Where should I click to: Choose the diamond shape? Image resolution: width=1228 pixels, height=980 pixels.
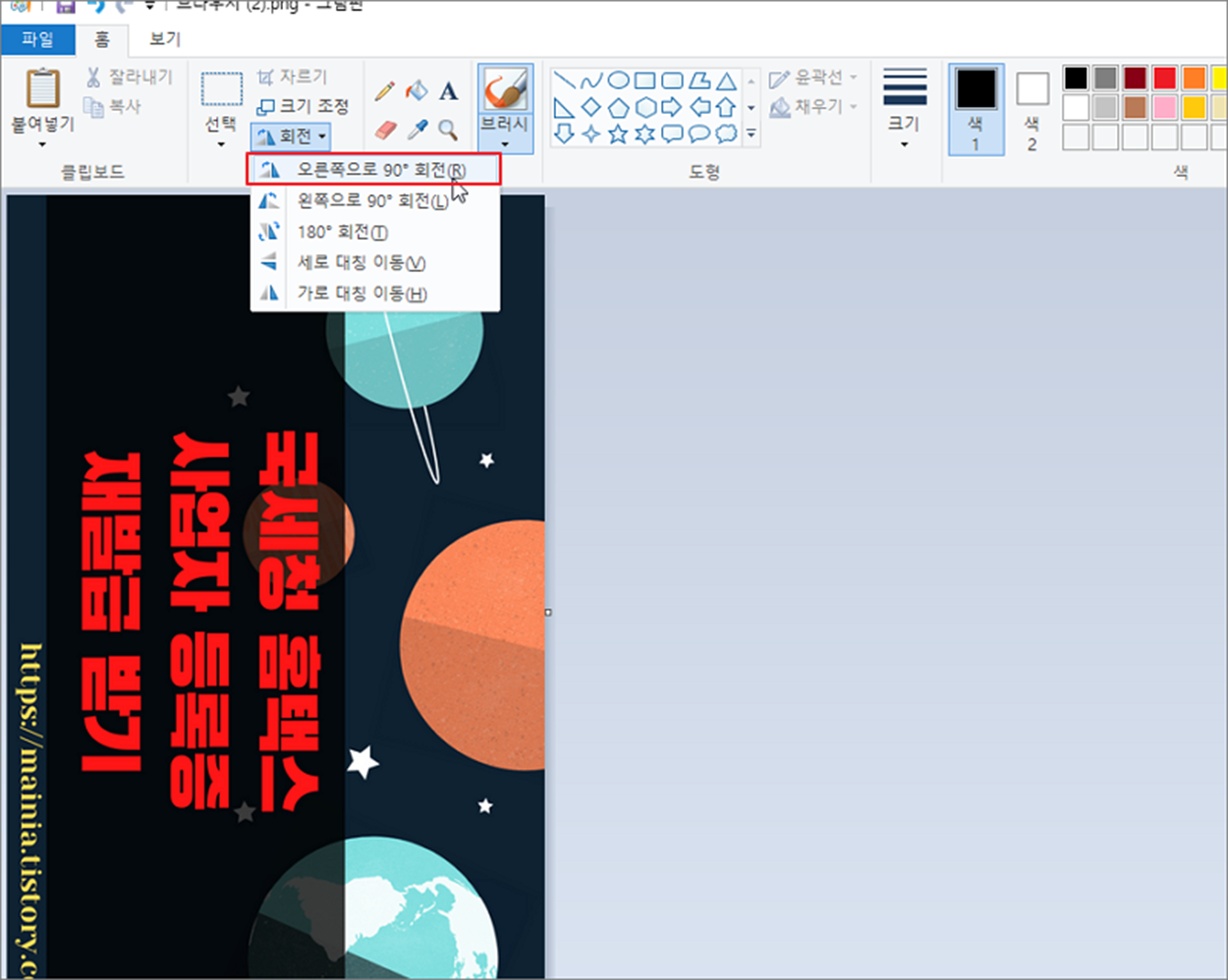(590, 107)
